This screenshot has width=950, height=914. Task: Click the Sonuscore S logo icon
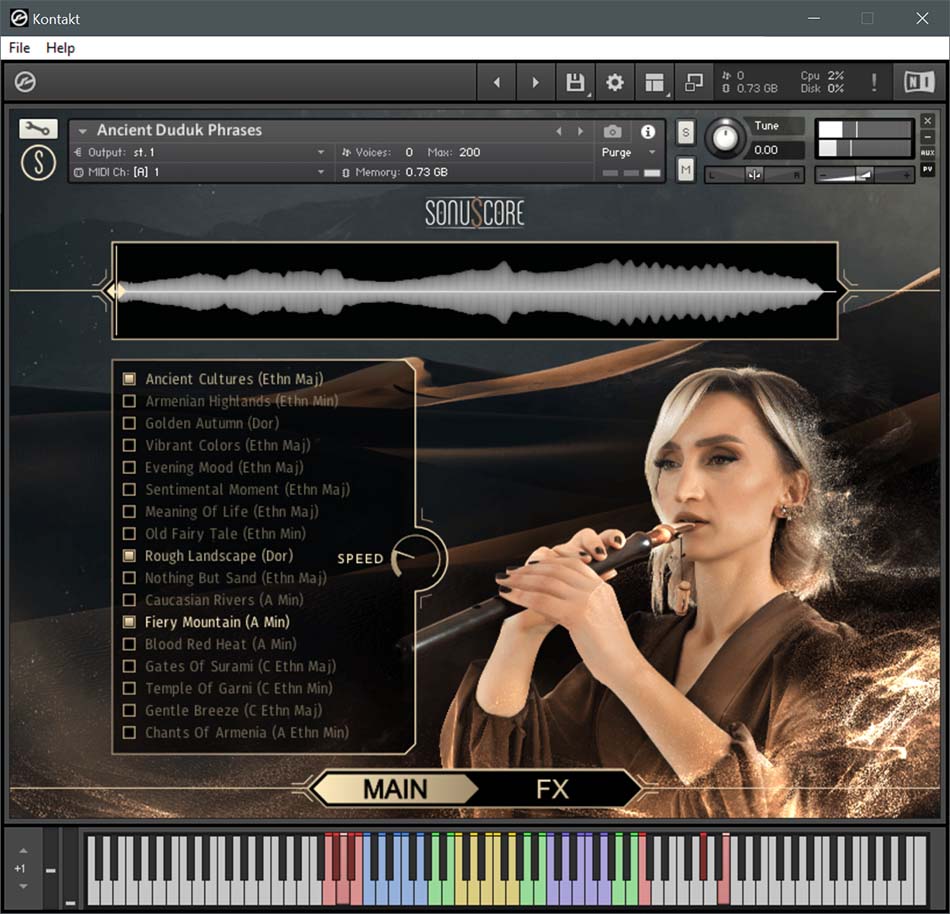pos(38,162)
